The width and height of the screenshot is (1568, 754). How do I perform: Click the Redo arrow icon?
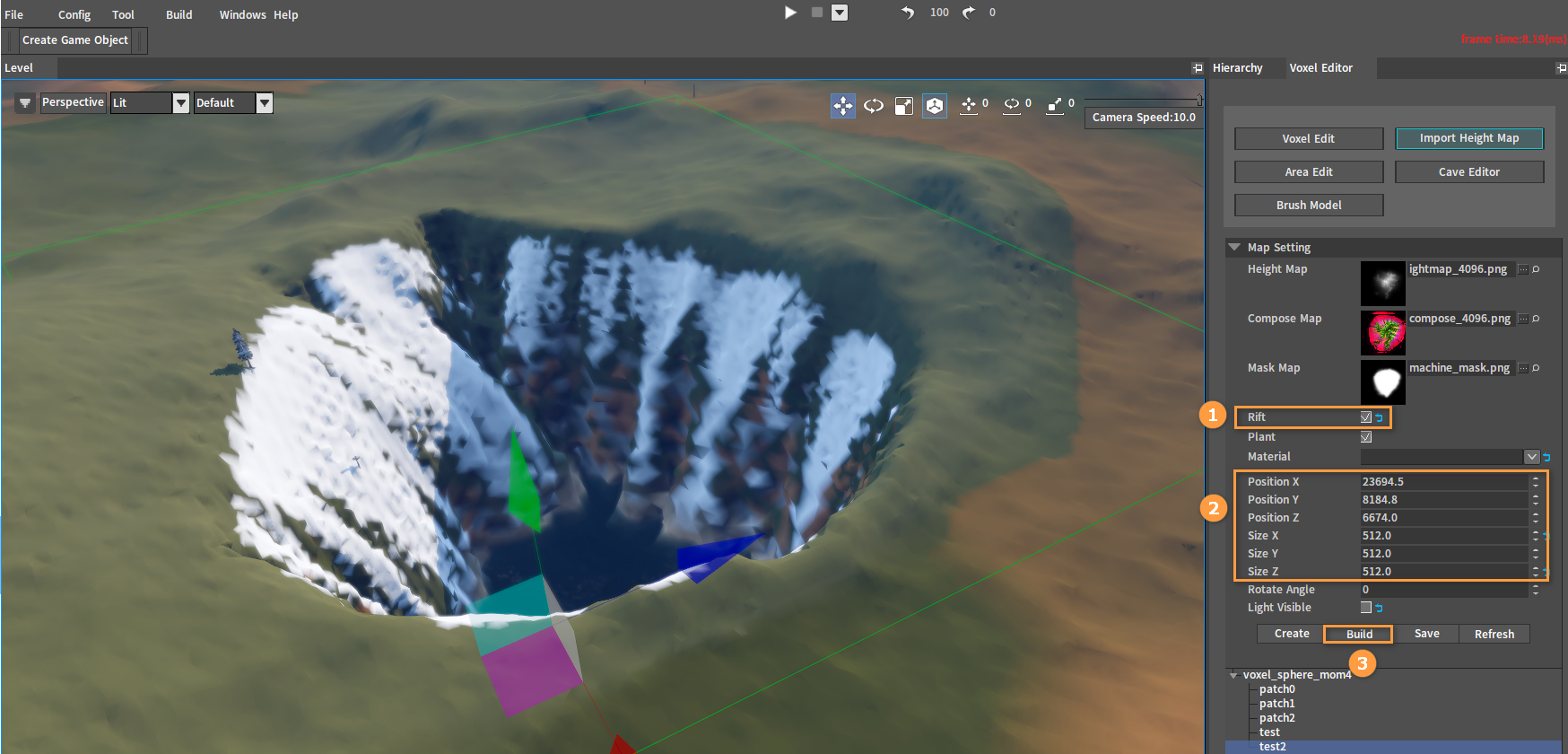tap(969, 13)
